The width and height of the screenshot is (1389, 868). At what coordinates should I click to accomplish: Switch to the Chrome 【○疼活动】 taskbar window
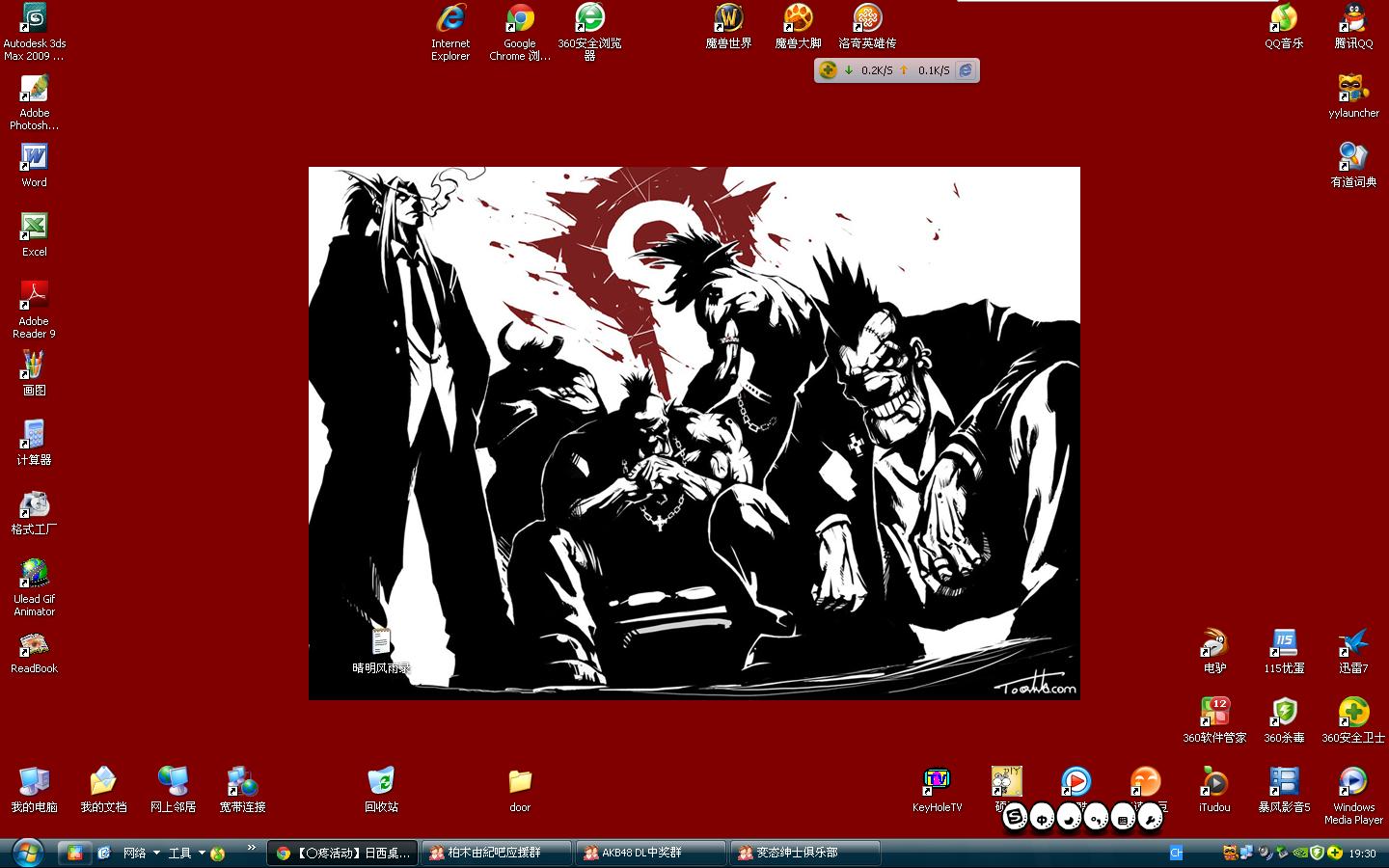click(x=342, y=853)
